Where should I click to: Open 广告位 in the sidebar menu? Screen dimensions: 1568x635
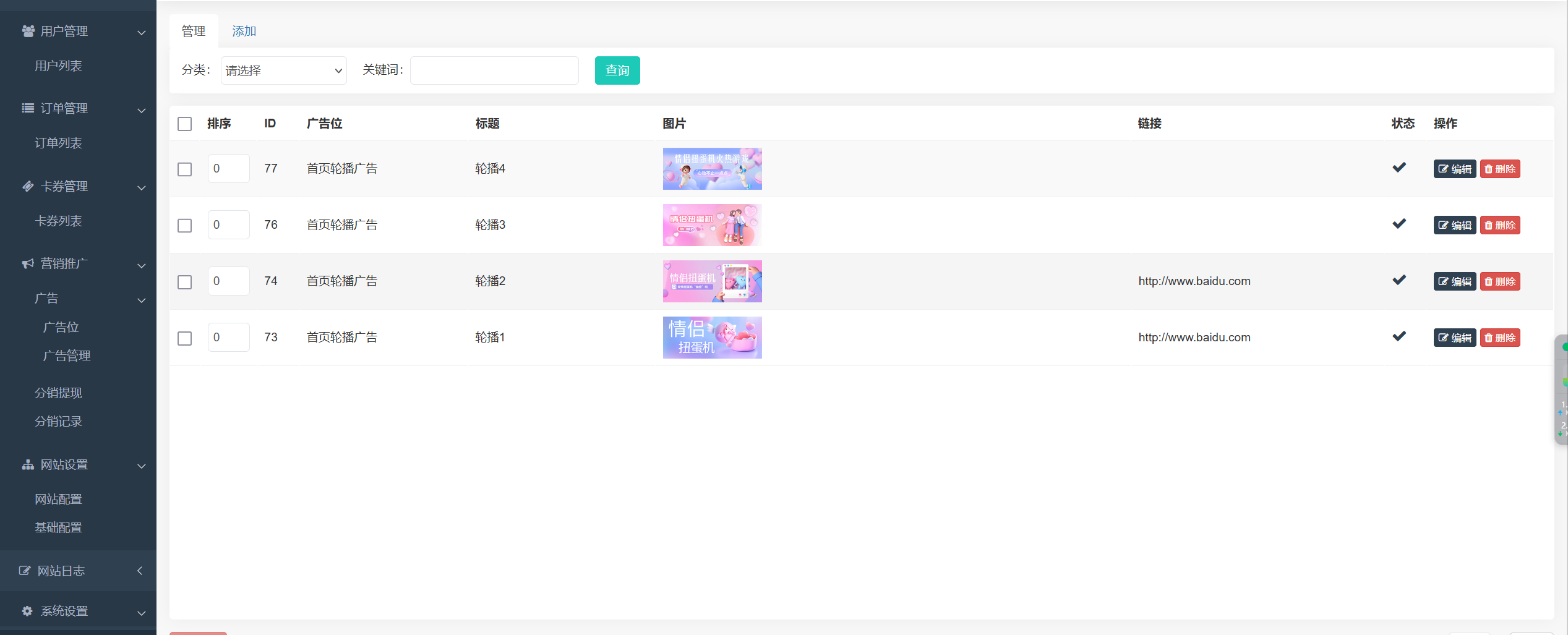click(x=61, y=327)
